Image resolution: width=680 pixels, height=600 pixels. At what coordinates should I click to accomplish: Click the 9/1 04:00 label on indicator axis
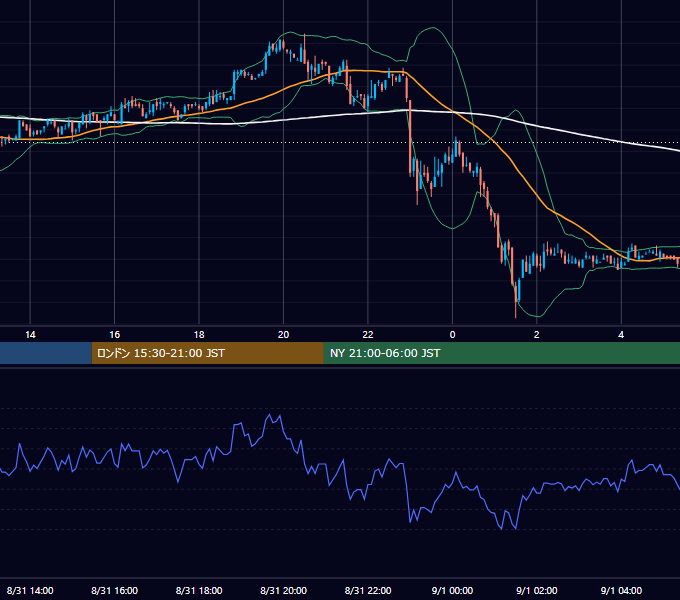(x=621, y=590)
